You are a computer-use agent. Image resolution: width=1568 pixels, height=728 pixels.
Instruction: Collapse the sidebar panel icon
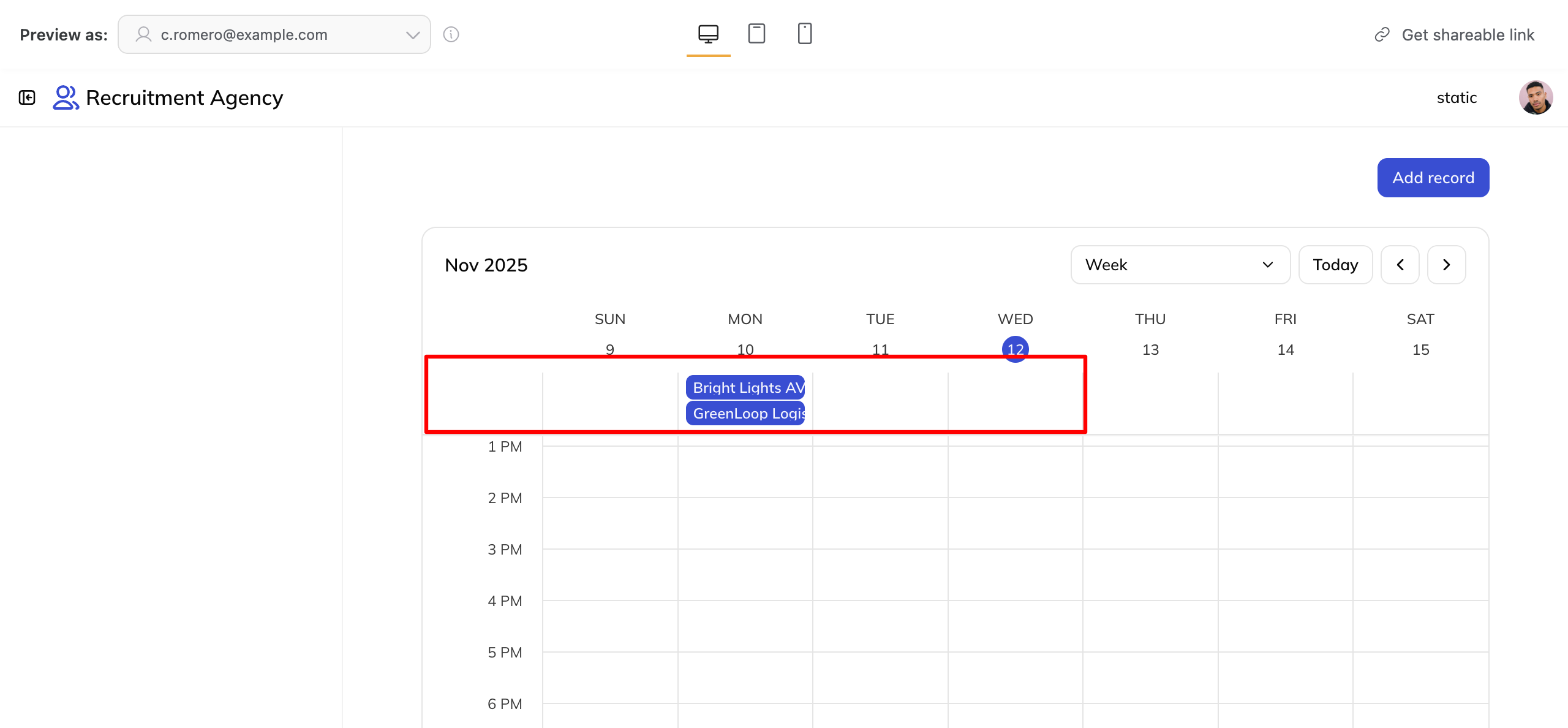[x=27, y=97]
